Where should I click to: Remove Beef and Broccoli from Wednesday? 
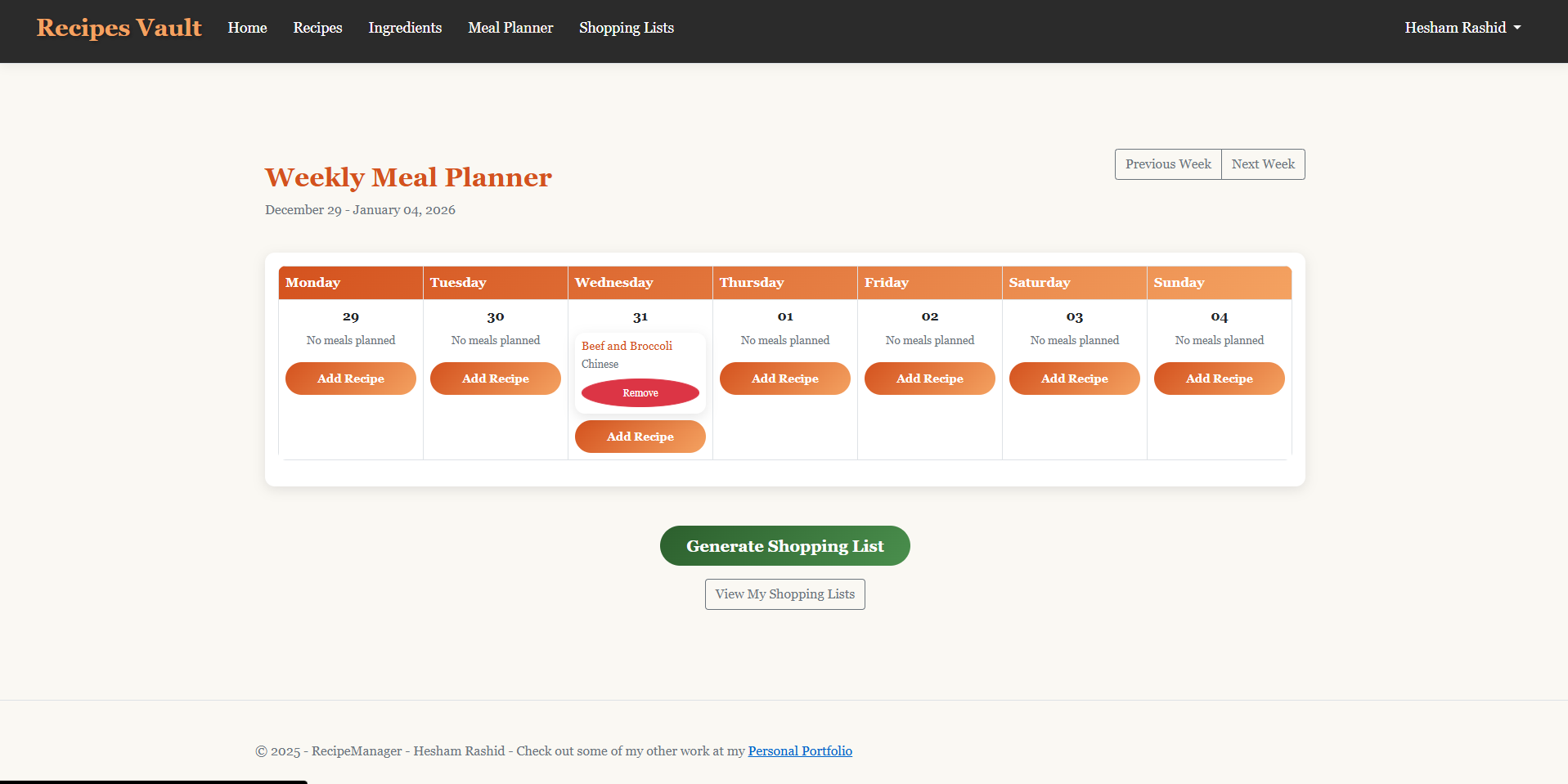click(640, 392)
